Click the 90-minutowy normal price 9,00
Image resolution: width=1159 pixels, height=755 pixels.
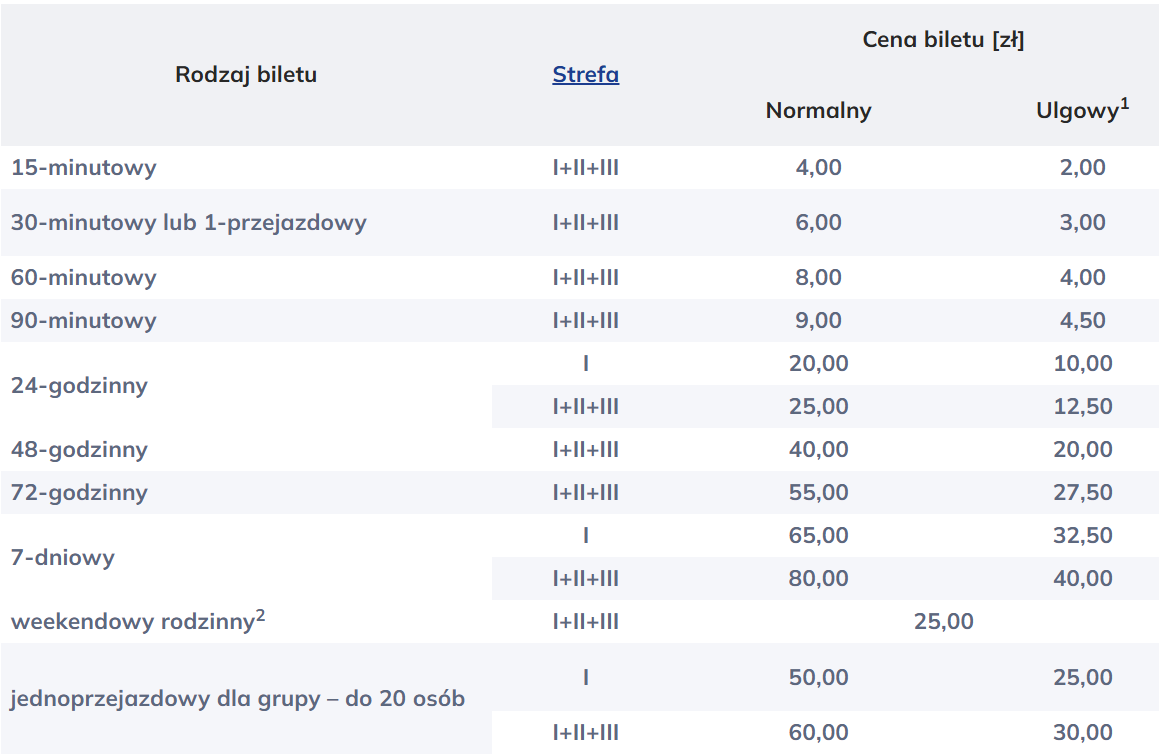[x=818, y=321]
